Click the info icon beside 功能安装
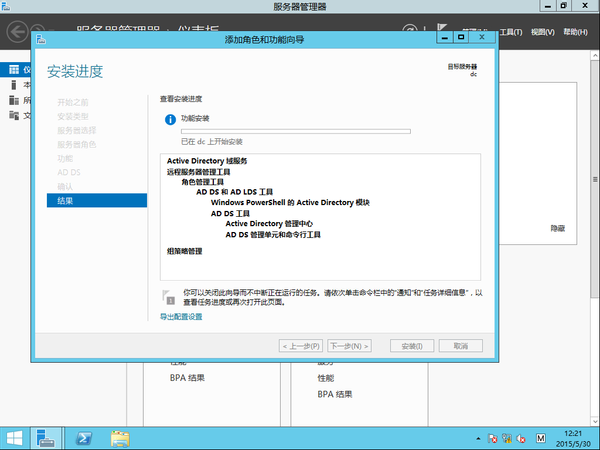 coord(170,119)
